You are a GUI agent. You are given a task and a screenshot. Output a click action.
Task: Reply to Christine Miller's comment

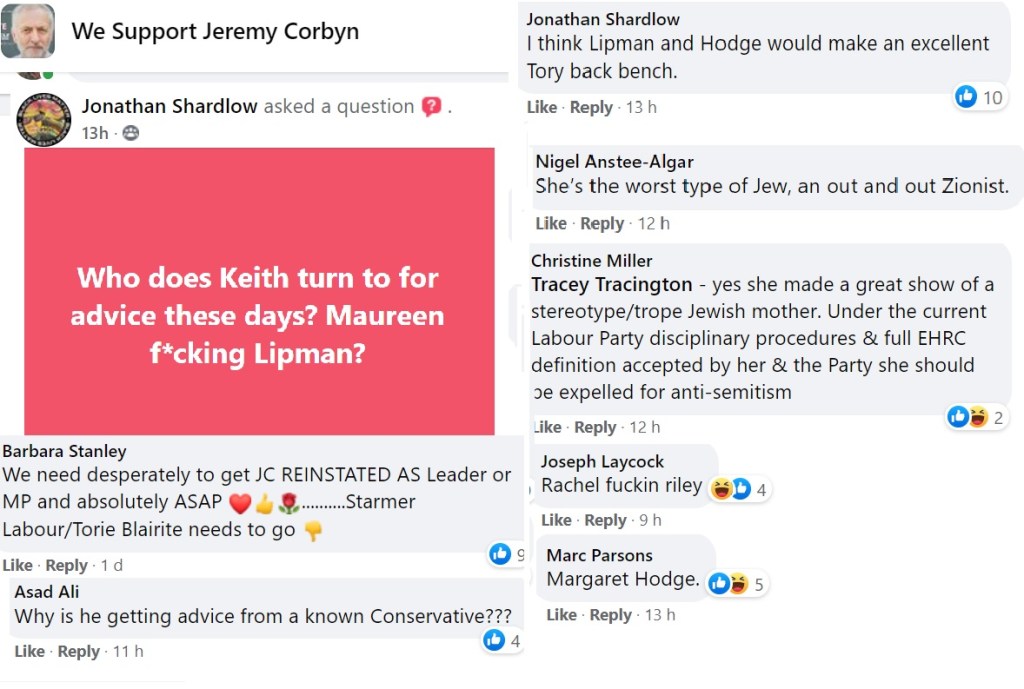595,427
